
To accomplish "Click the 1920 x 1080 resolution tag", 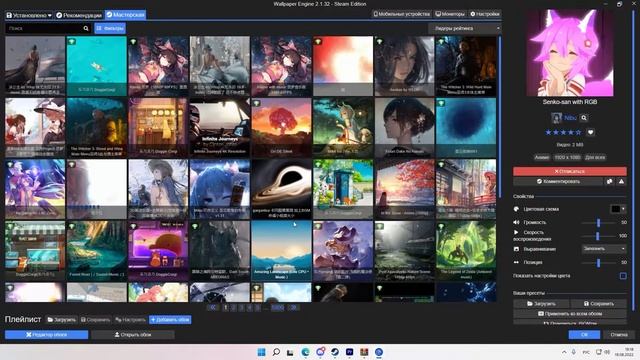I will [567, 157].
